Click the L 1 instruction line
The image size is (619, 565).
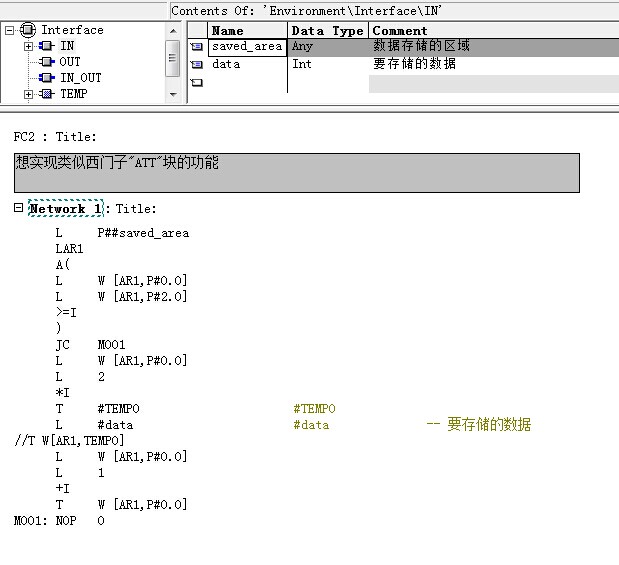(80, 473)
